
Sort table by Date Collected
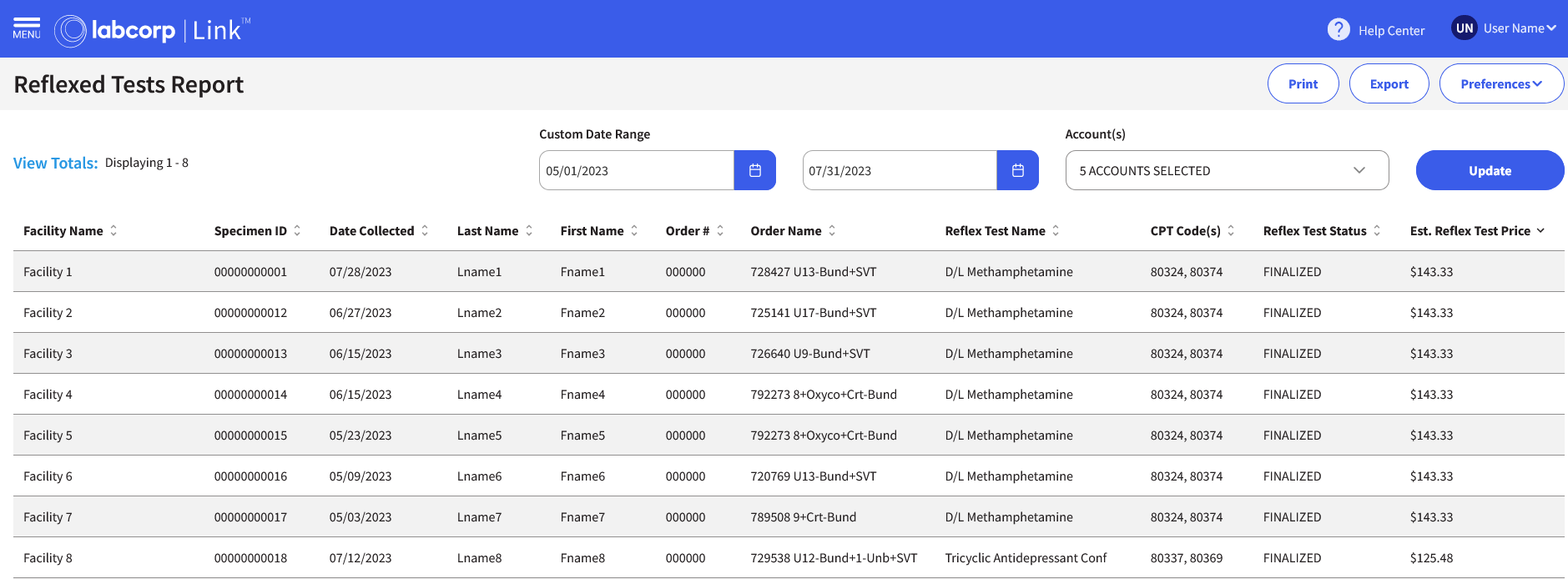(425, 231)
